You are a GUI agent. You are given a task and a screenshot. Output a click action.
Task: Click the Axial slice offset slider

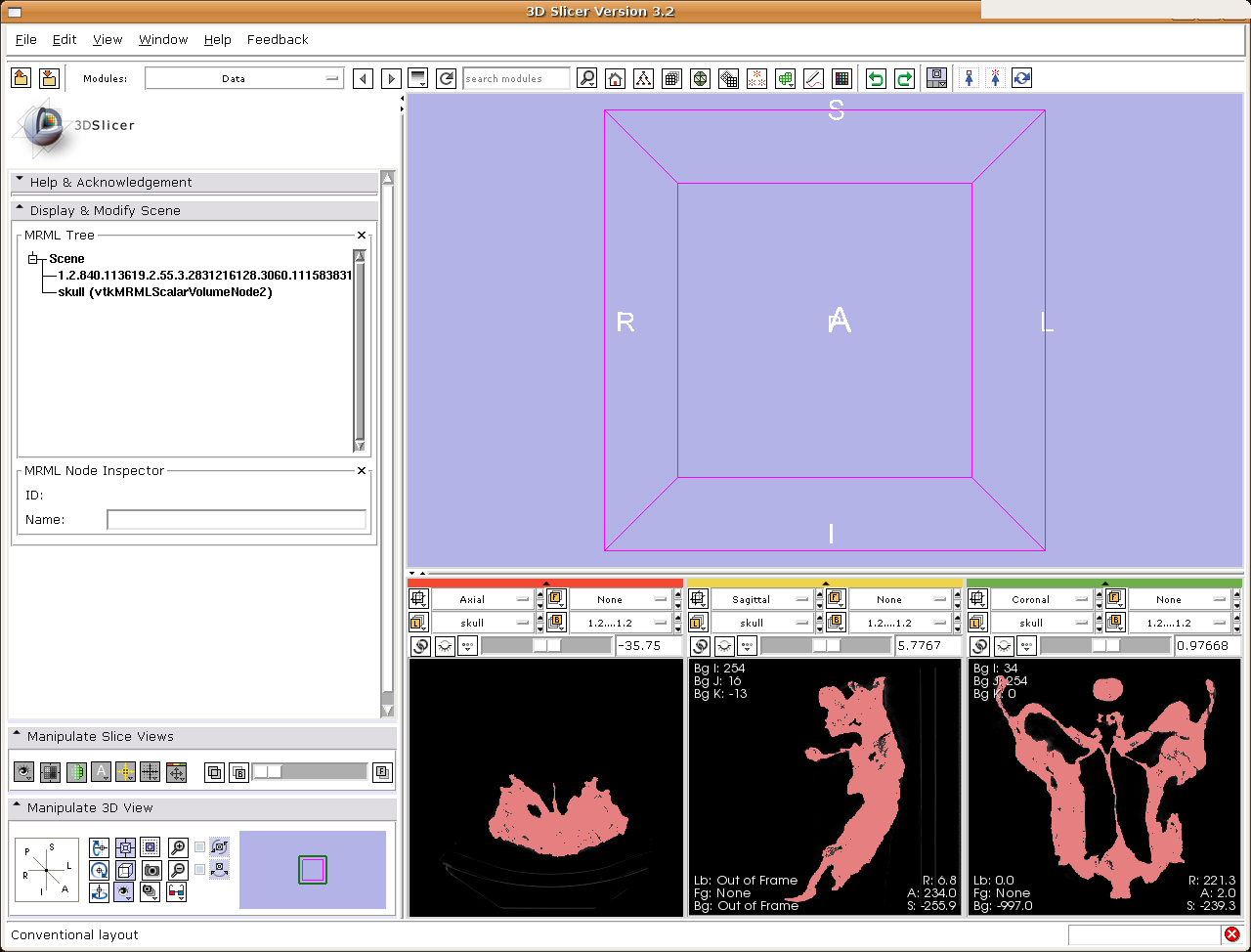tap(546, 646)
